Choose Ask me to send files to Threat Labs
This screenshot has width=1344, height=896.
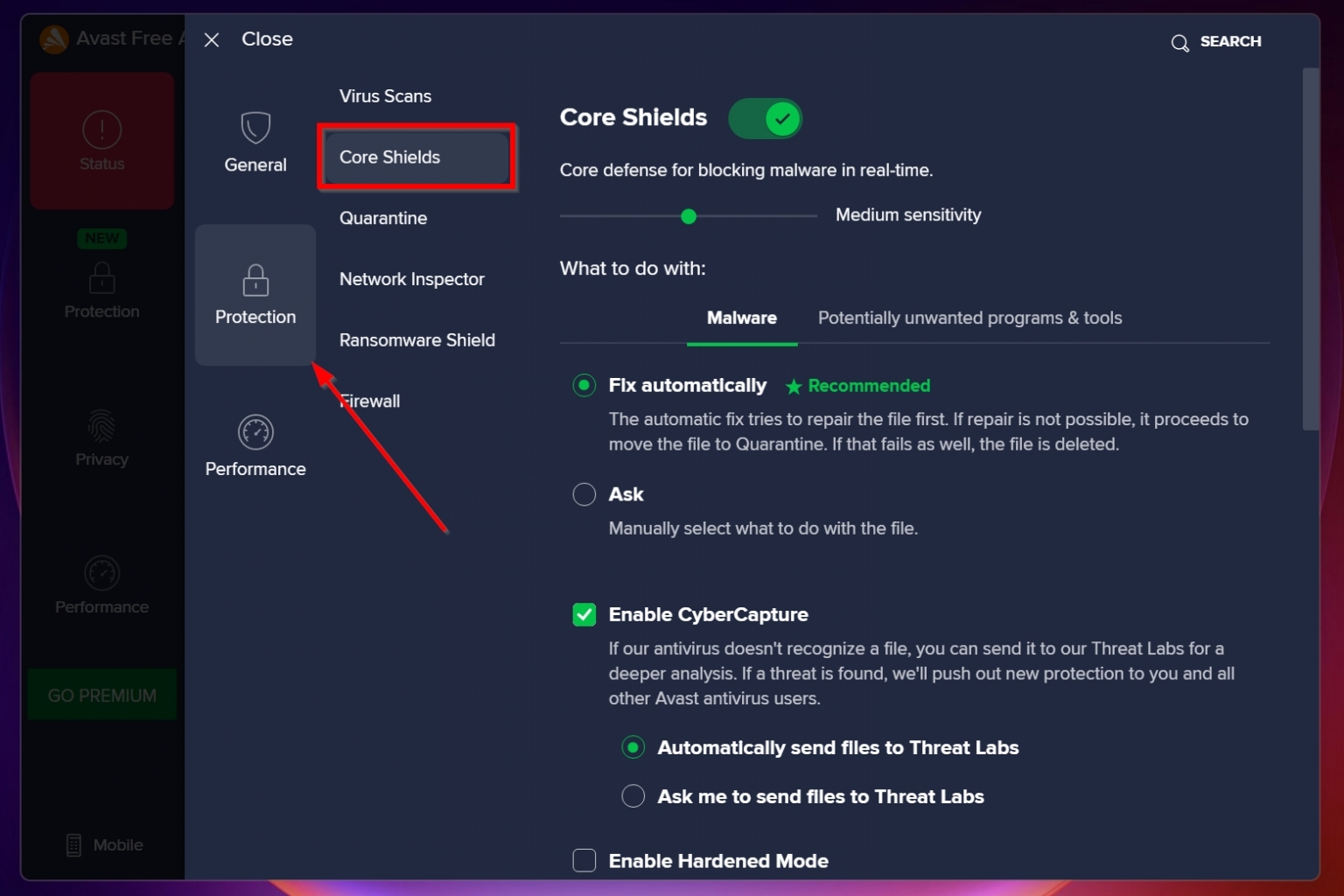(x=633, y=795)
